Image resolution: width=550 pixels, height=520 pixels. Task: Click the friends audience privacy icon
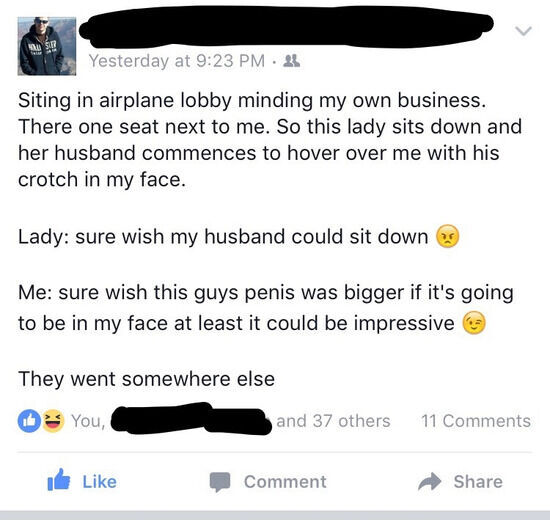291,61
